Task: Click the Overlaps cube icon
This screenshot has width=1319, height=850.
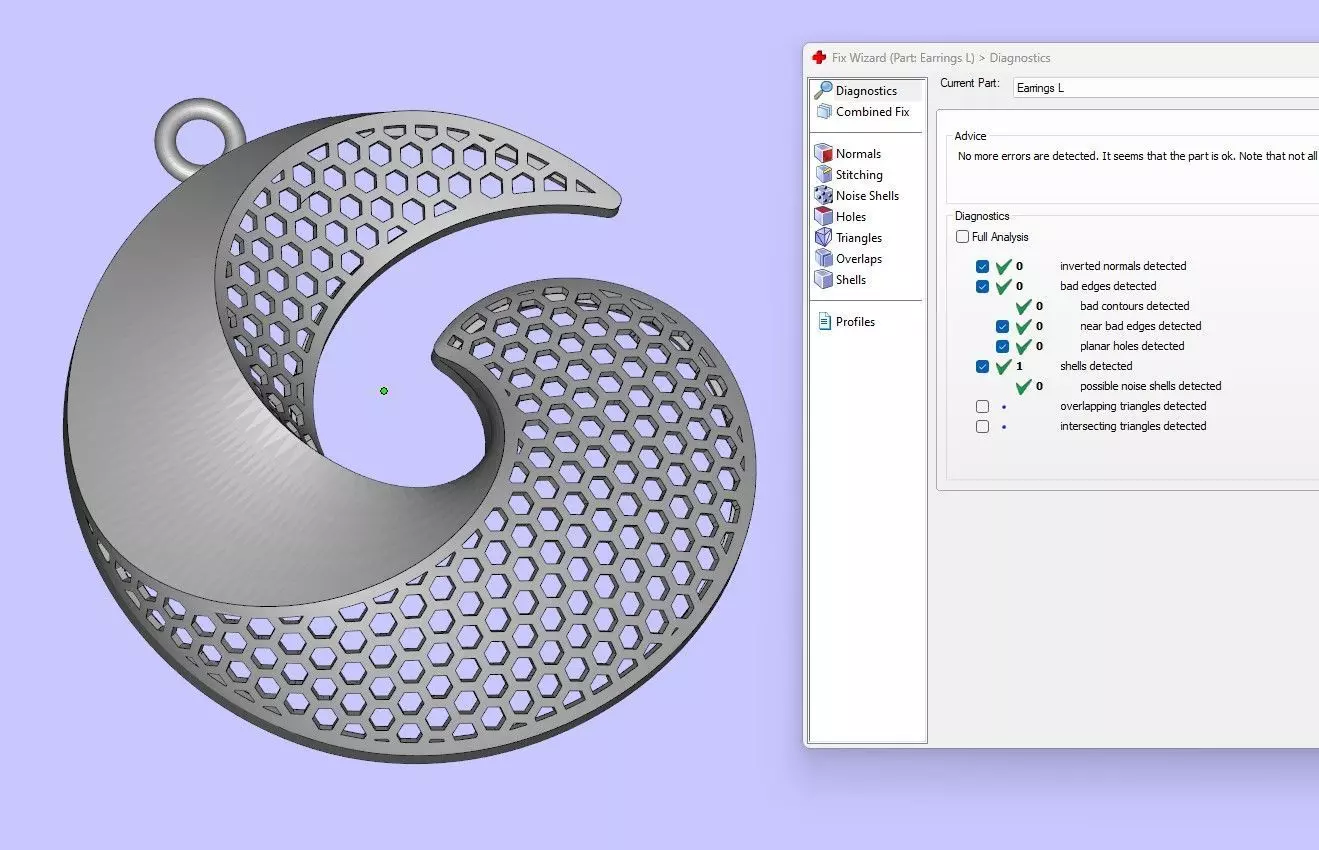Action: (823, 259)
